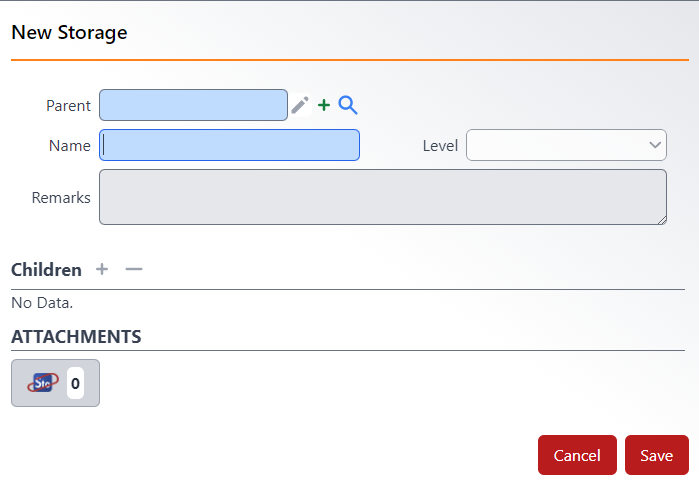The width and height of the screenshot is (699, 486).
Task: Click inside the Remarks text area
Action: [383, 197]
